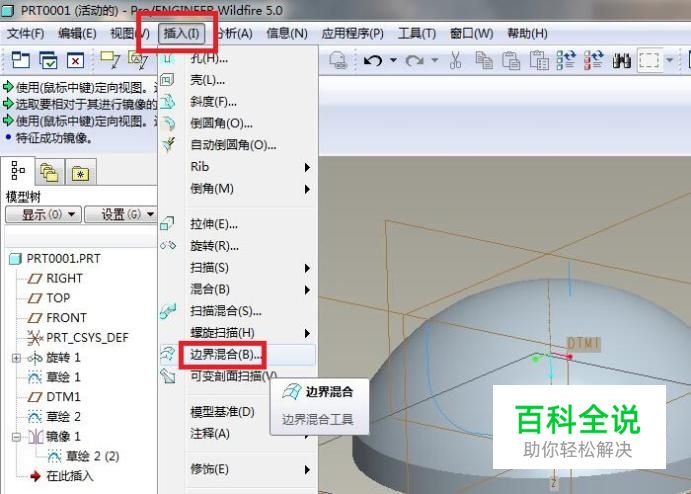This screenshot has width=691, height=494.
Task: Click the Copy icon in toolbar
Action: point(484,60)
